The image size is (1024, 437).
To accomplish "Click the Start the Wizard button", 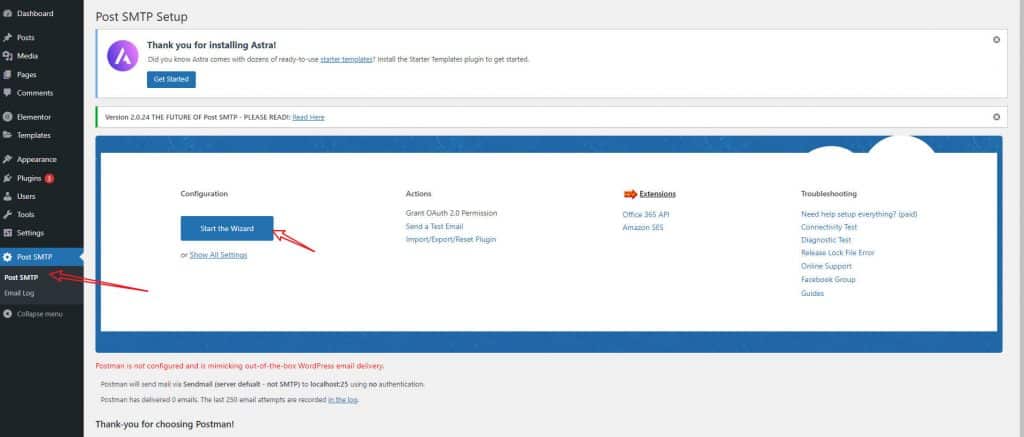I will [227, 229].
